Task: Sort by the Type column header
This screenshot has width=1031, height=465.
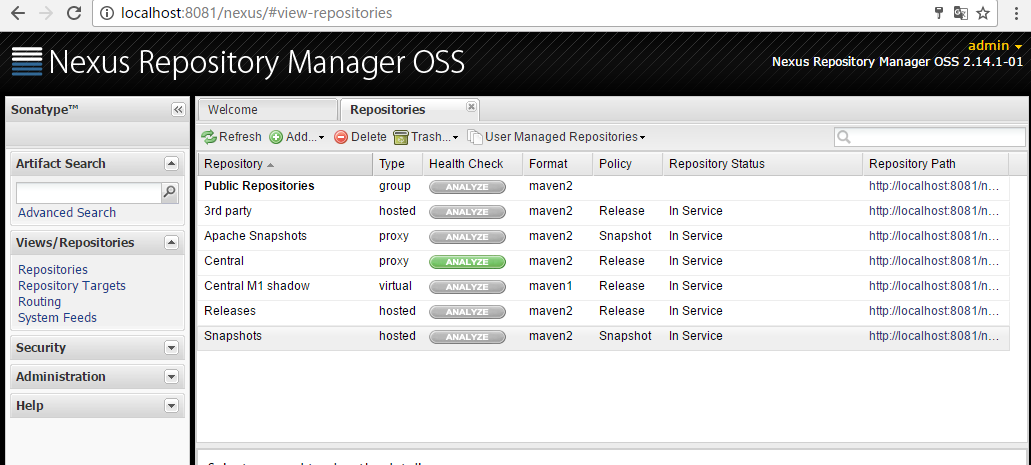Action: pos(397,164)
